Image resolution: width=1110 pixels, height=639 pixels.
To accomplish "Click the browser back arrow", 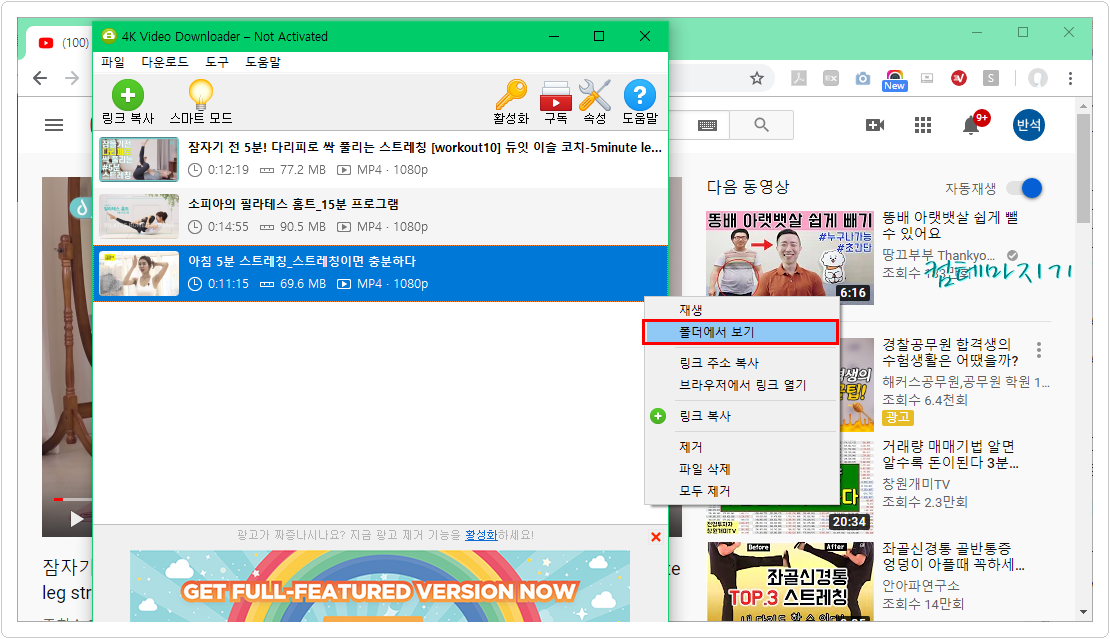I will [40, 78].
